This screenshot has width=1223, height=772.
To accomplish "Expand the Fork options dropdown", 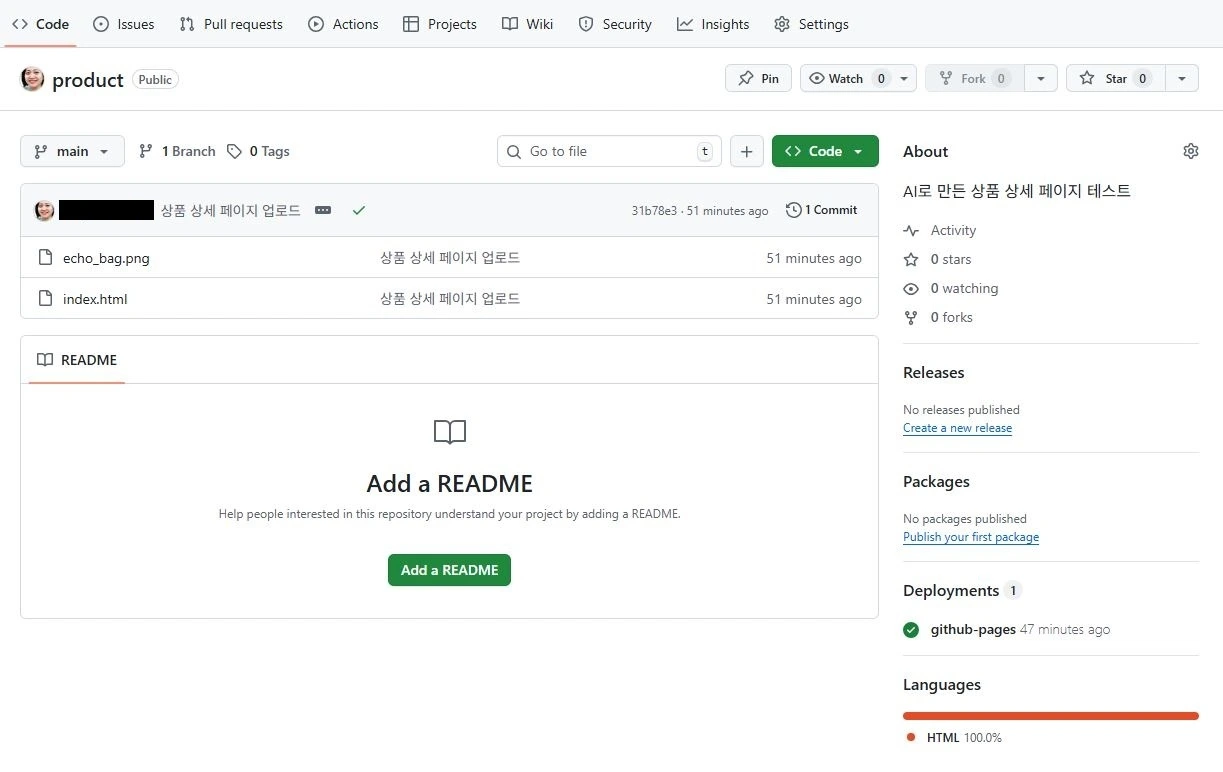I will 1041,79.
